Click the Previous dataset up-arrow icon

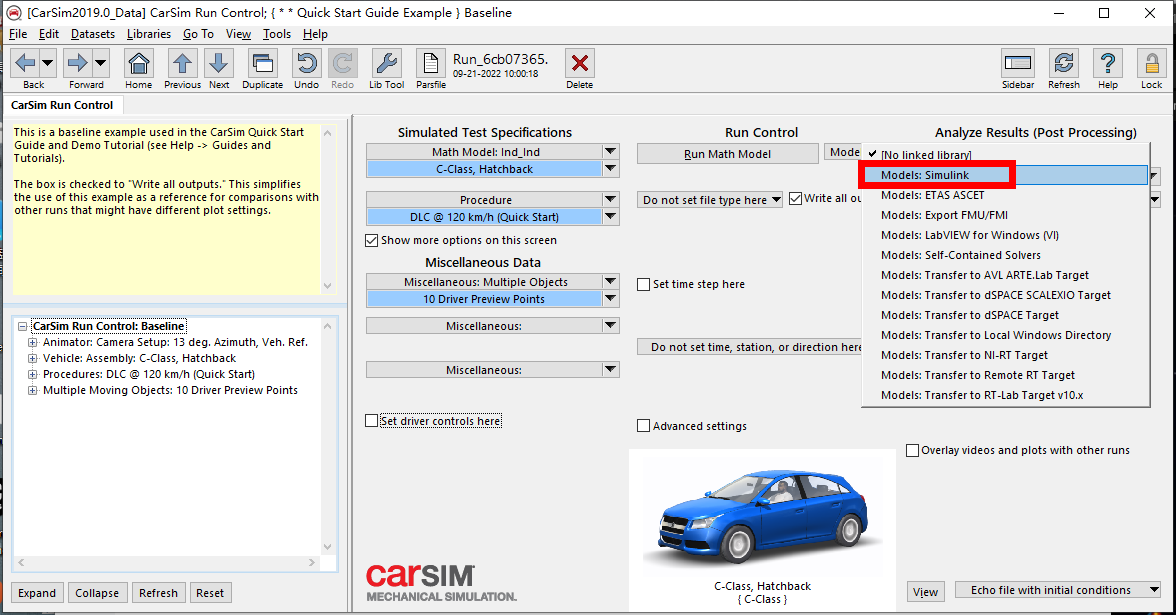pyautogui.click(x=182, y=64)
